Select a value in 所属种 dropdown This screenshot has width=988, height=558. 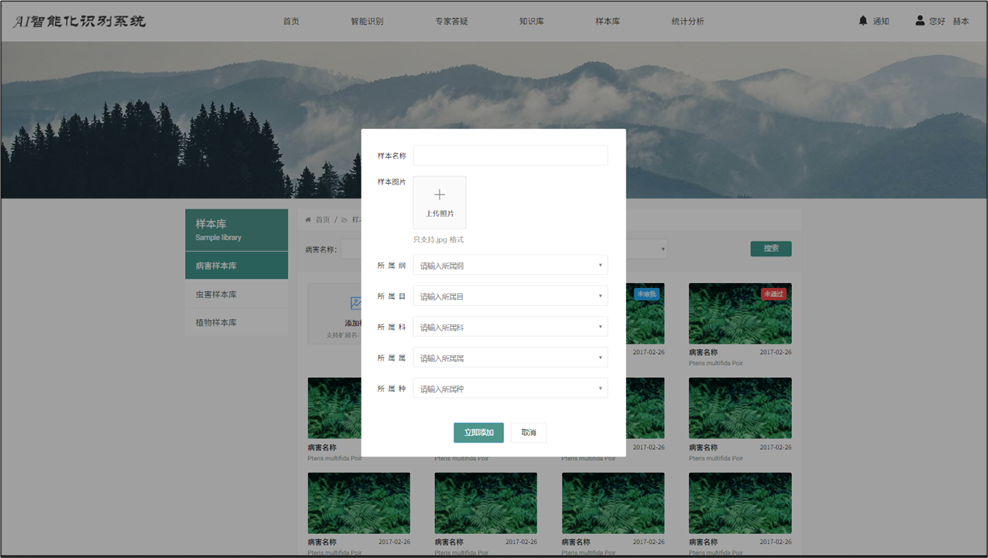tap(510, 389)
